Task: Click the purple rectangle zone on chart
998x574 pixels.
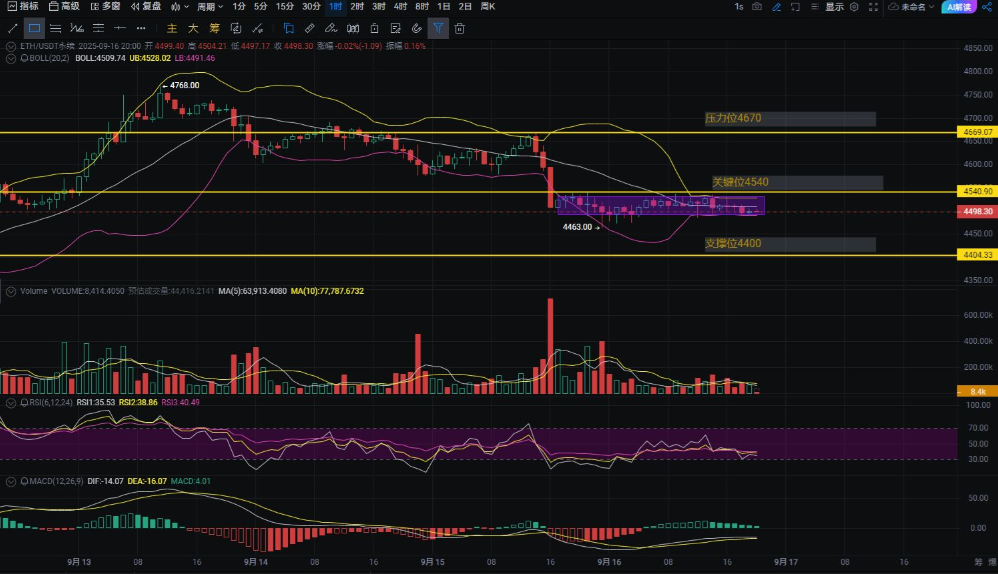Action: click(660, 205)
